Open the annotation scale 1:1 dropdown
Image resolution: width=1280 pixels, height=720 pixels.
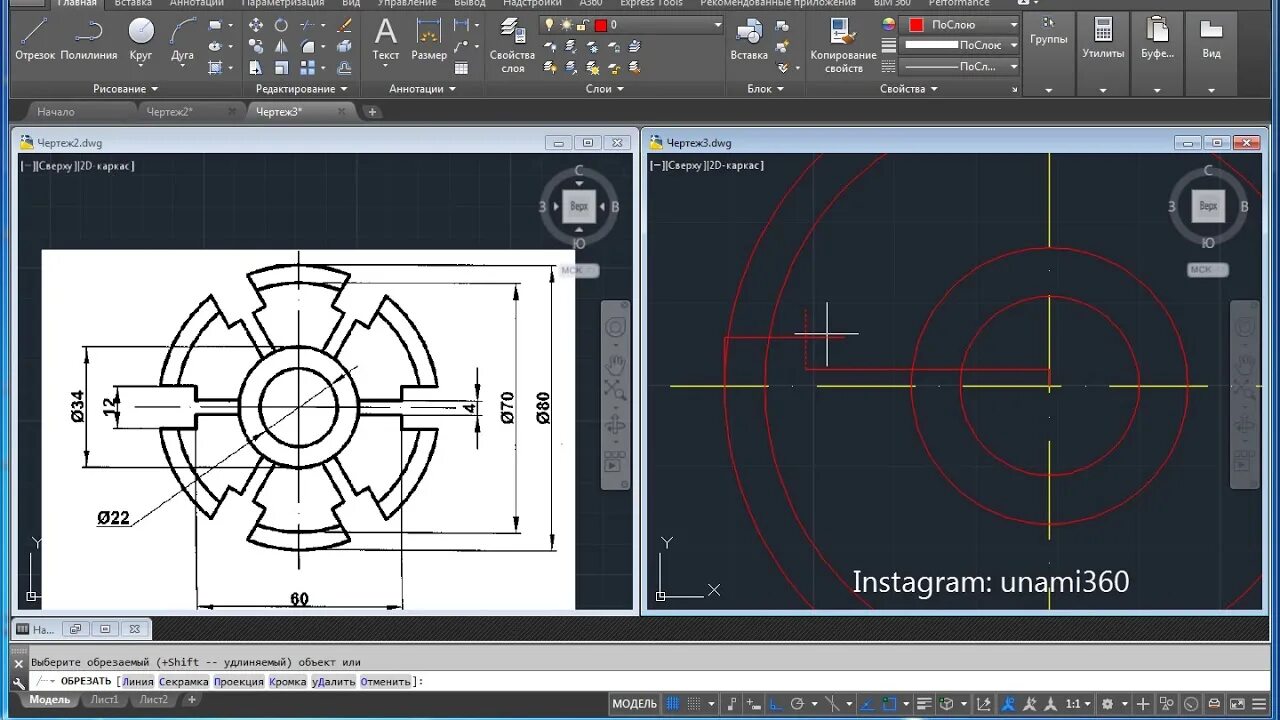tap(1077, 704)
